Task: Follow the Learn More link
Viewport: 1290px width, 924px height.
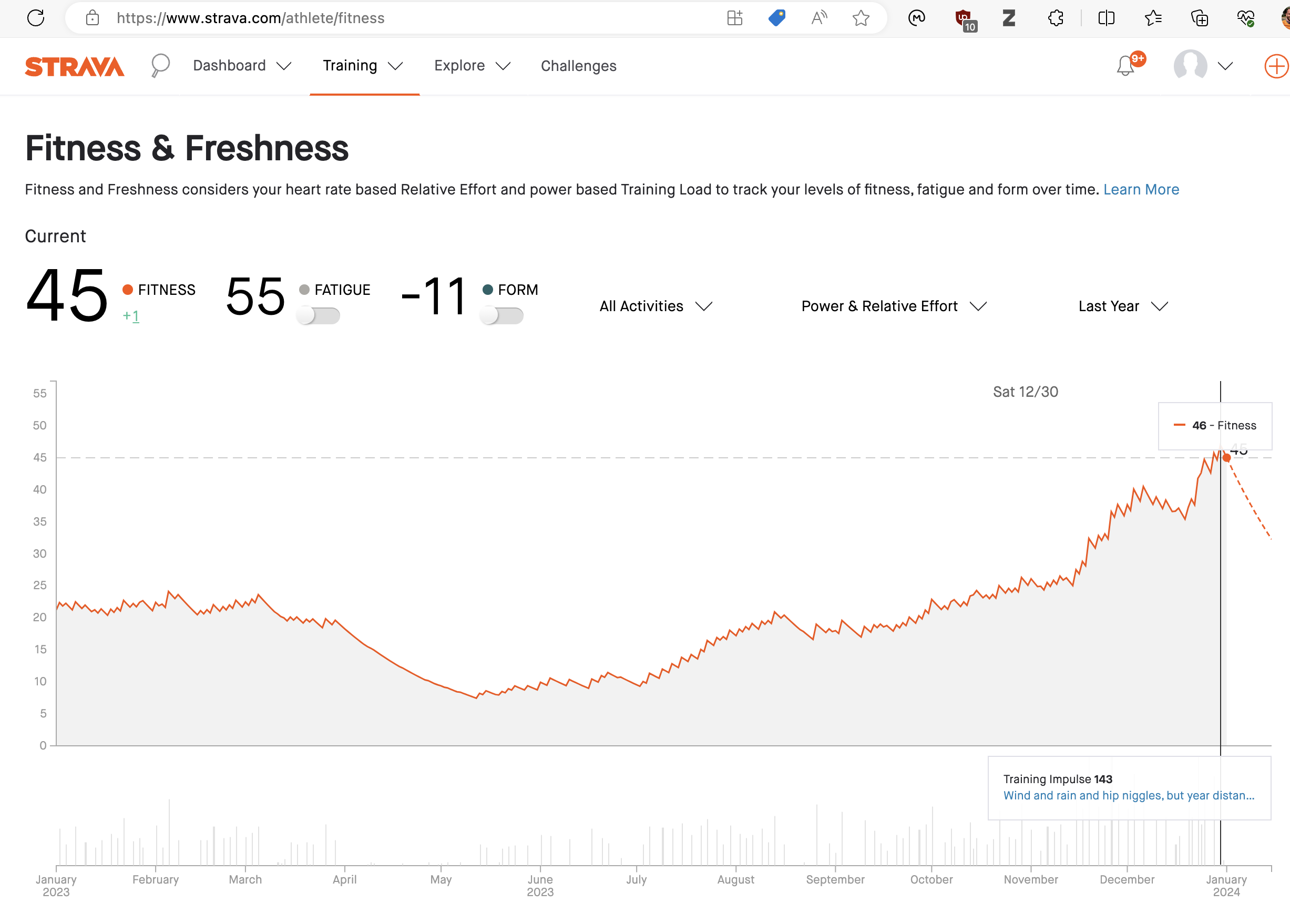Action: click(1141, 189)
